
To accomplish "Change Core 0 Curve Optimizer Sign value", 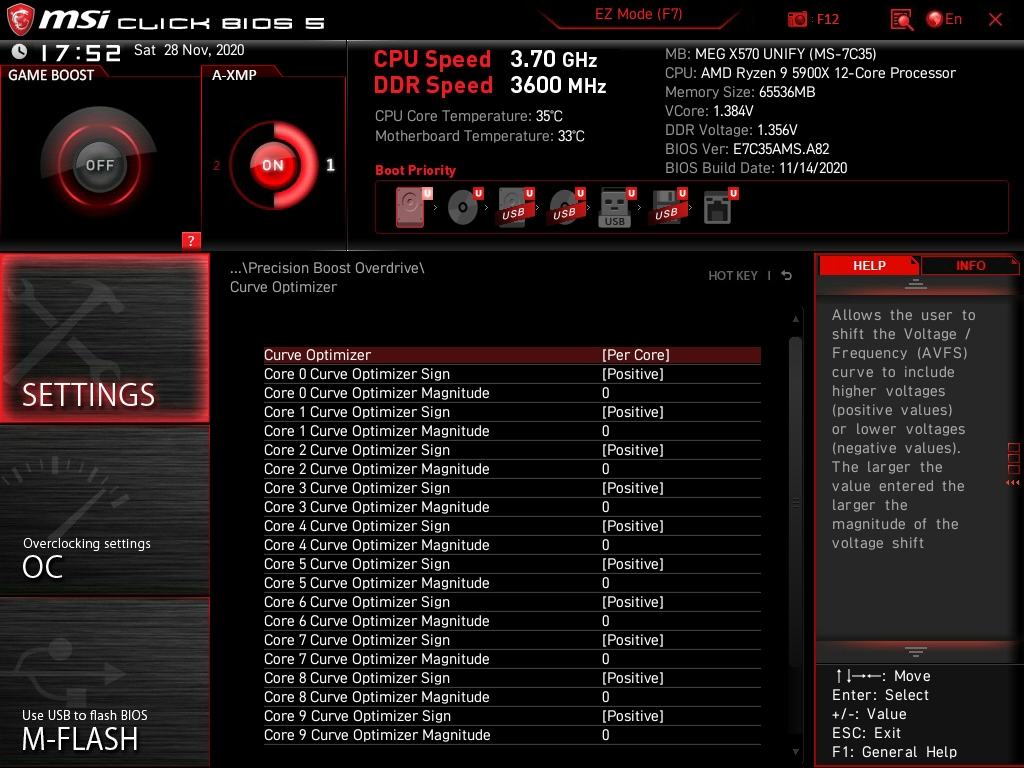I will tap(632, 374).
